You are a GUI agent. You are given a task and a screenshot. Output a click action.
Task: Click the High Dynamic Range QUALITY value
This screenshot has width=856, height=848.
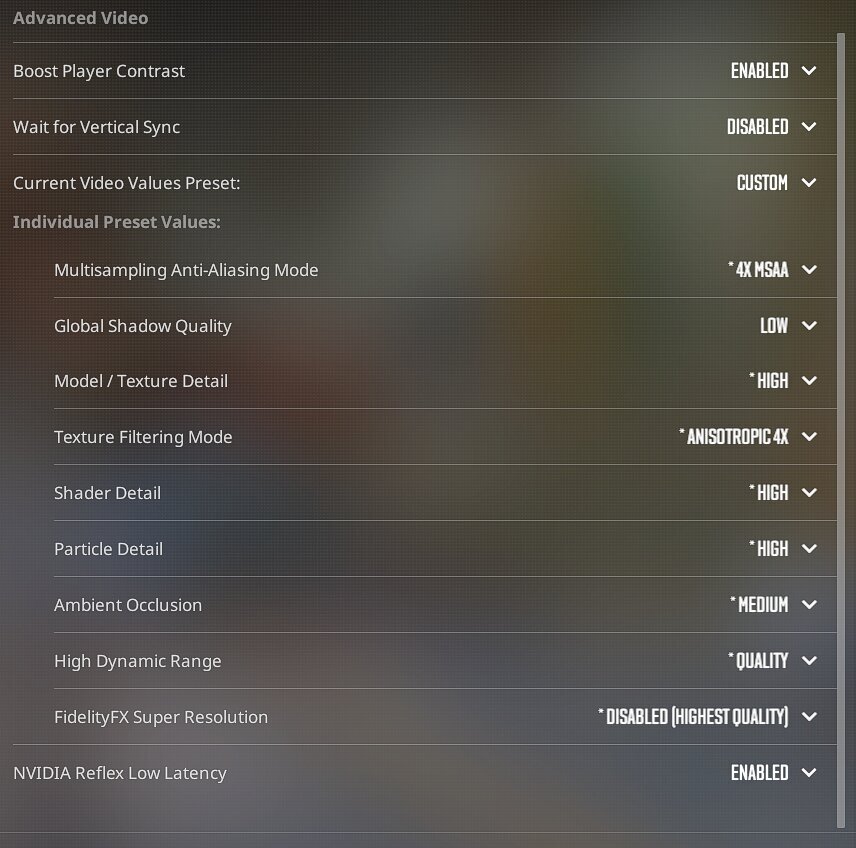click(x=761, y=661)
